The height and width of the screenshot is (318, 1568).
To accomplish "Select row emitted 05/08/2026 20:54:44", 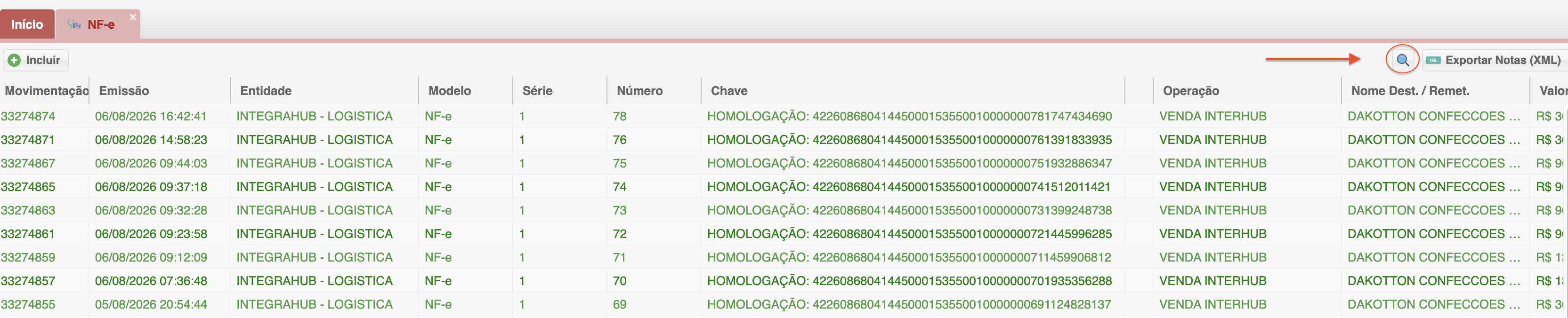I will (x=784, y=304).
